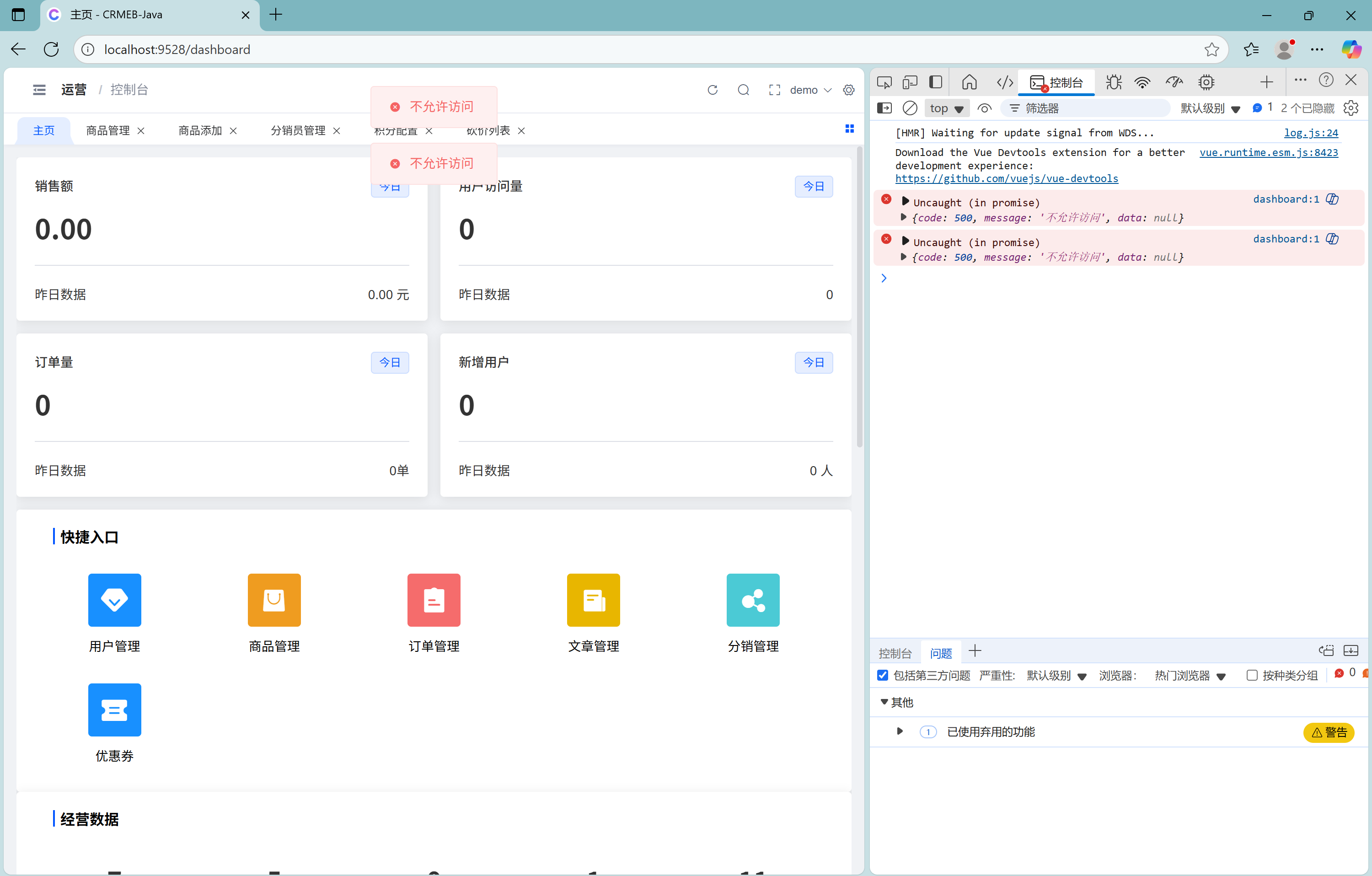
Task: Open the search icon in CRMEB header
Action: [x=743, y=90]
